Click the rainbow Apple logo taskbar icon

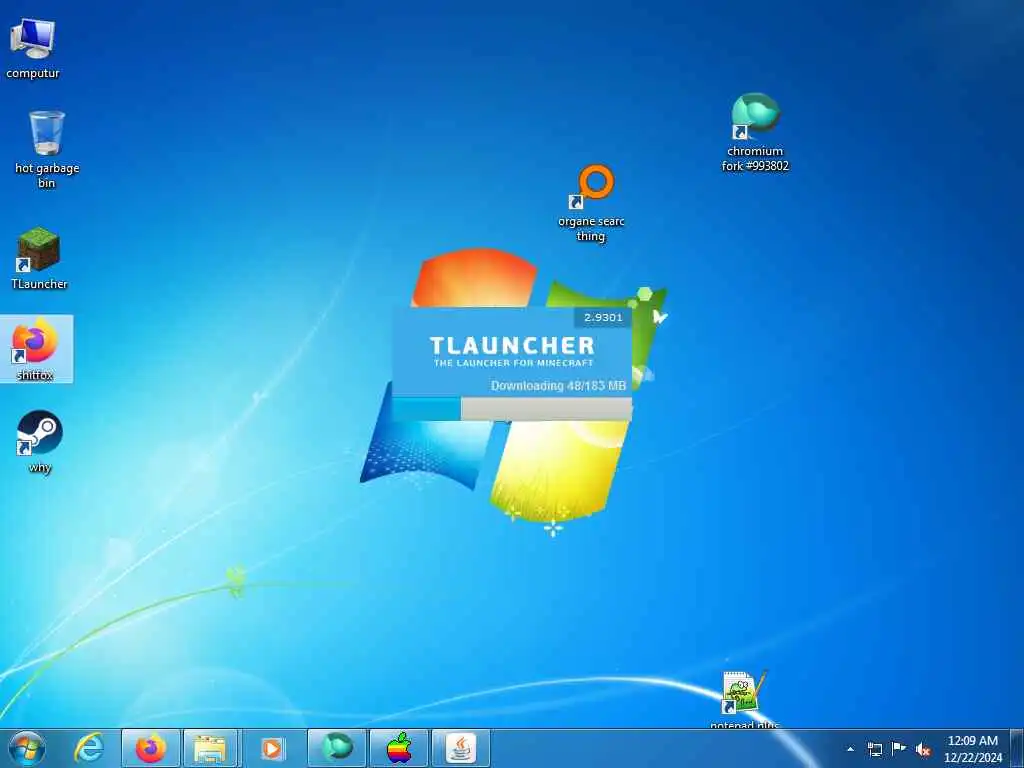[x=398, y=748]
